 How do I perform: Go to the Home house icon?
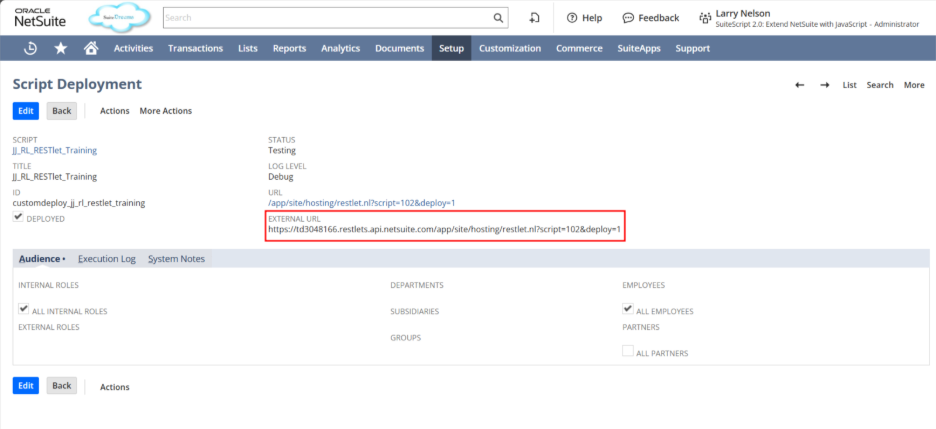click(91, 48)
